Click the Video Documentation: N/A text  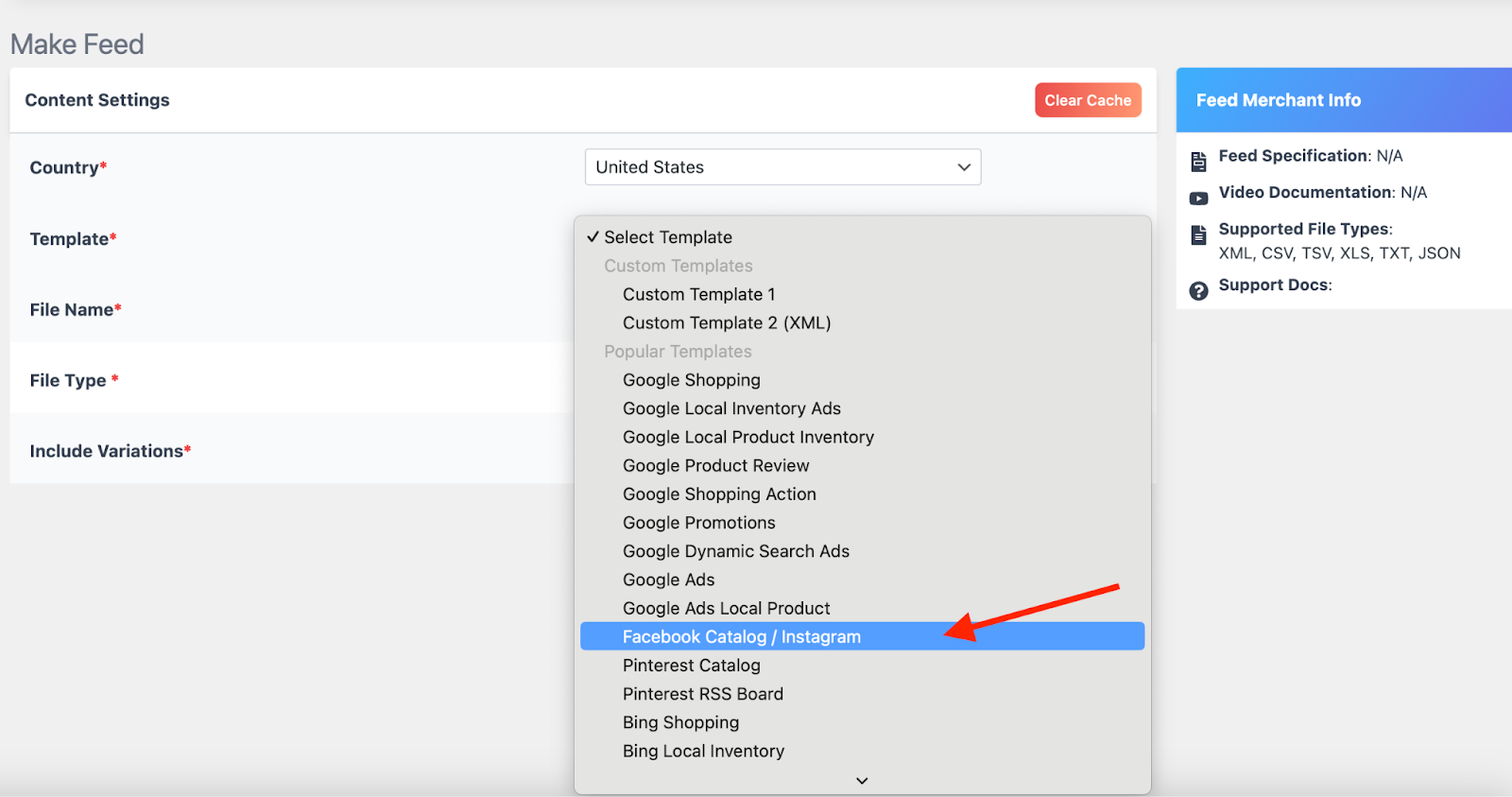tap(1323, 193)
